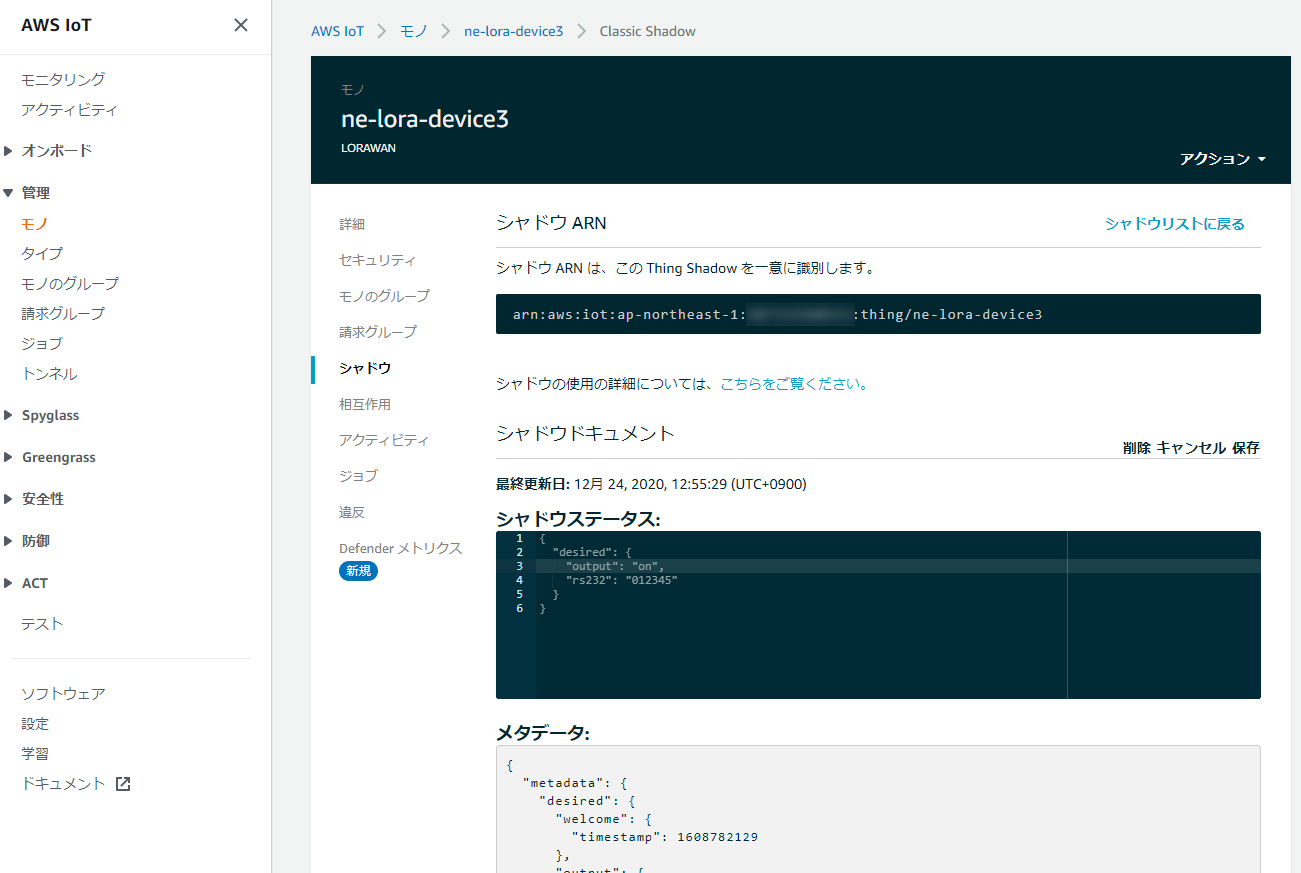The image size is (1301, 873).
Task: Click the shadow ARN code box
Action: click(x=878, y=314)
